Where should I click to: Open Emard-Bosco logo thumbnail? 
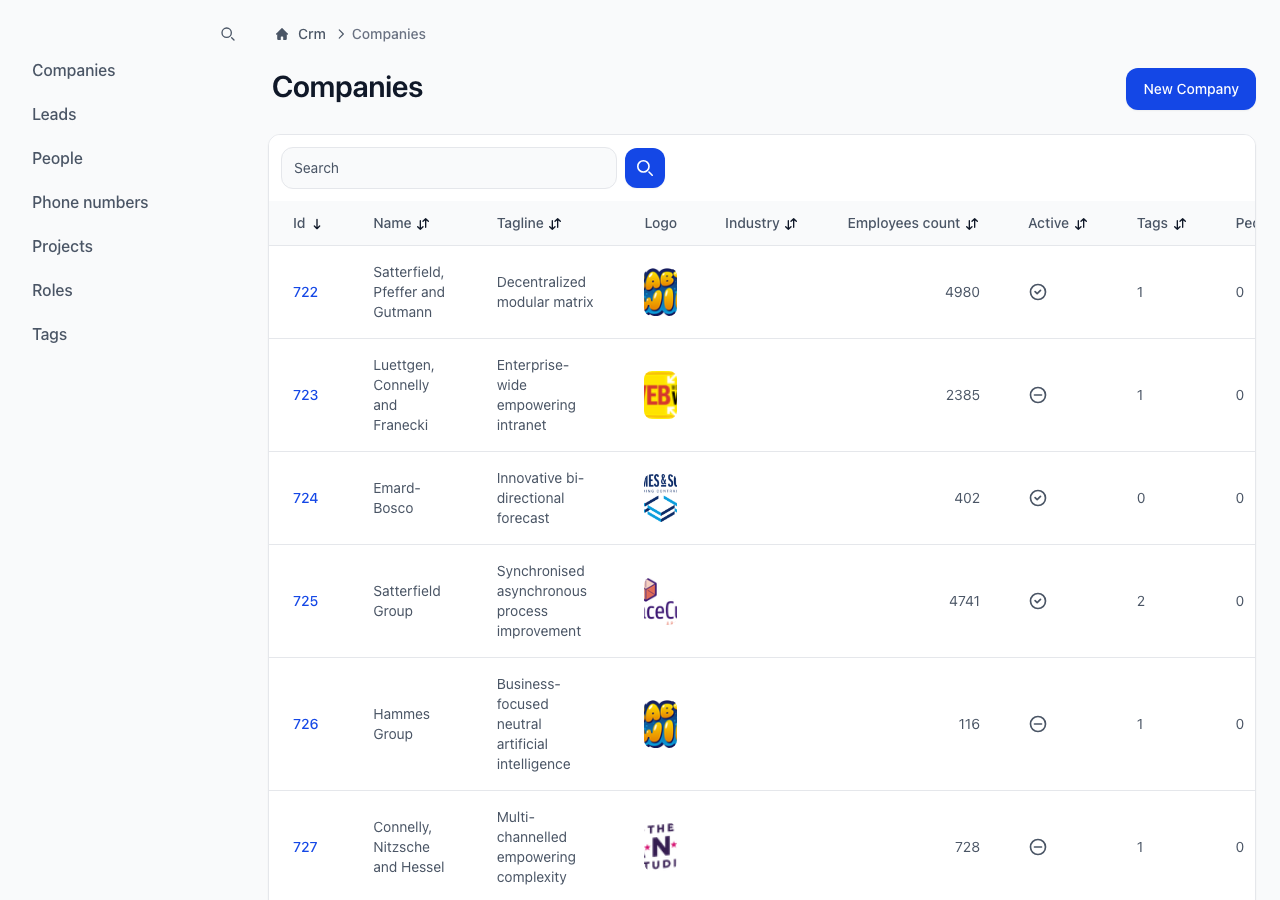click(x=661, y=498)
